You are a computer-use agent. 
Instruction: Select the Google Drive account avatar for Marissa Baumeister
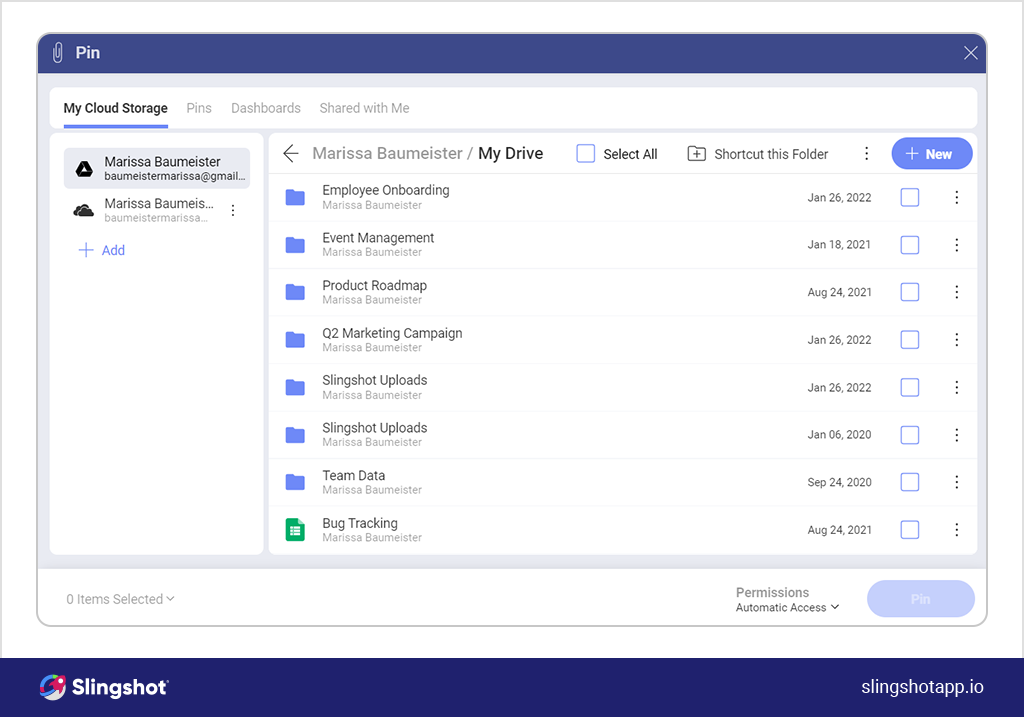click(x=83, y=169)
